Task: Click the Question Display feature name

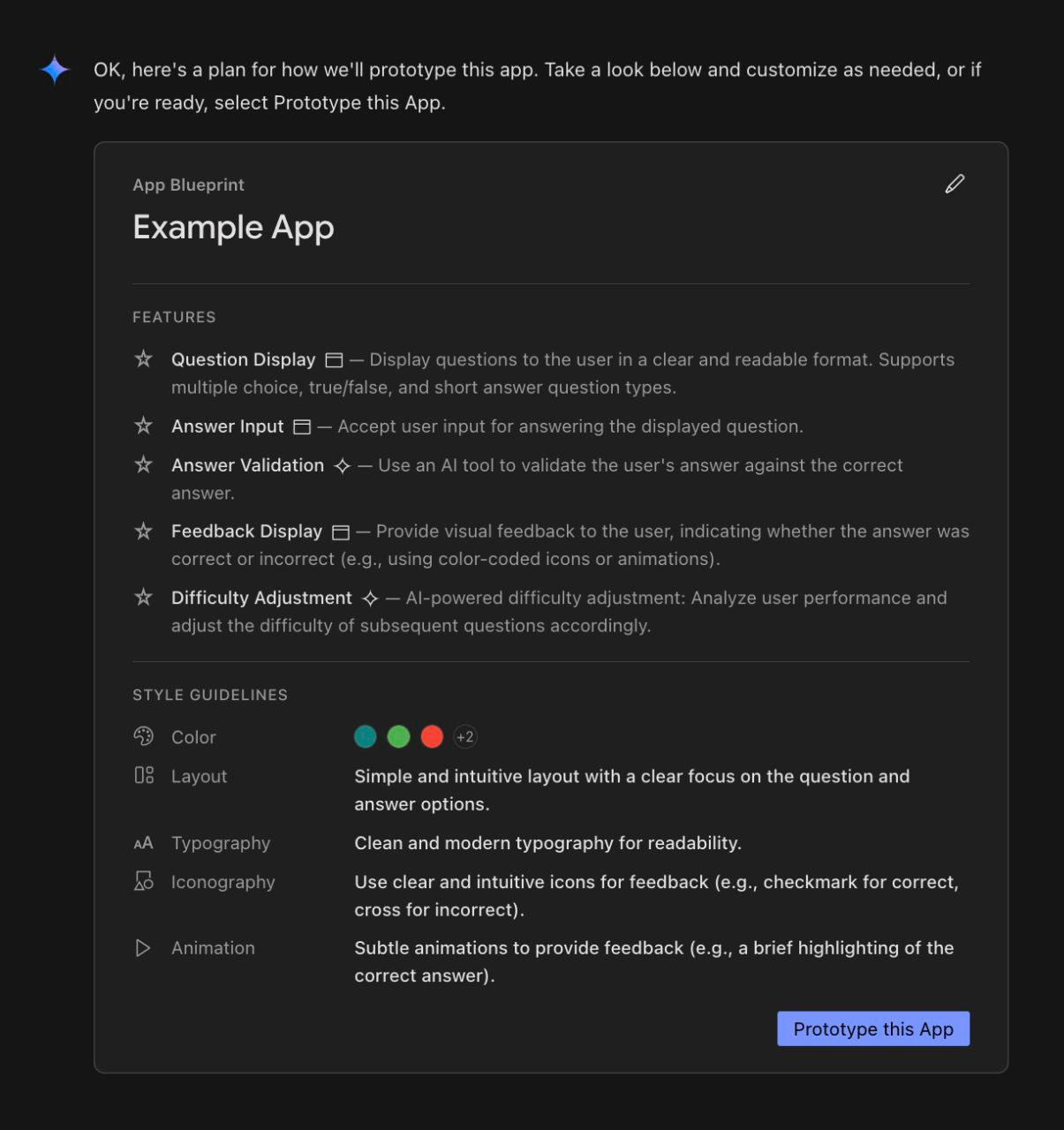Action: tap(243, 359)
